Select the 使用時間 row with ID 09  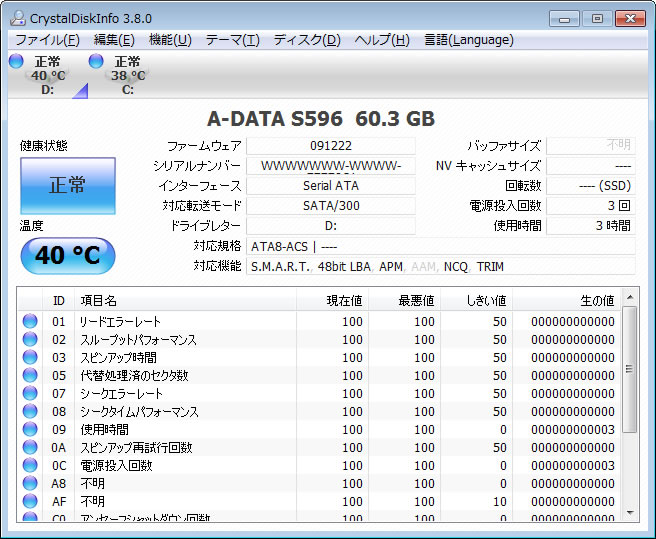pos(320,429)
